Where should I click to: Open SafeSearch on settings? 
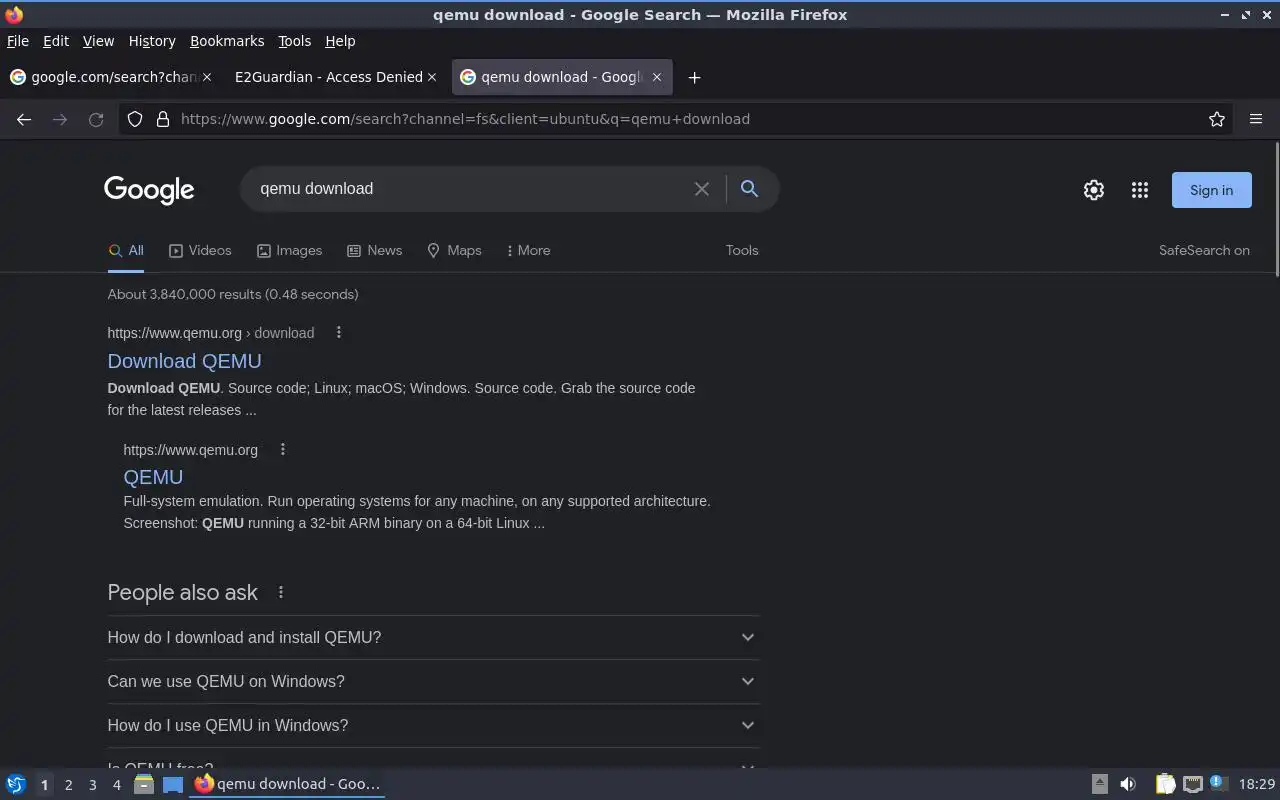(1204, 250)
